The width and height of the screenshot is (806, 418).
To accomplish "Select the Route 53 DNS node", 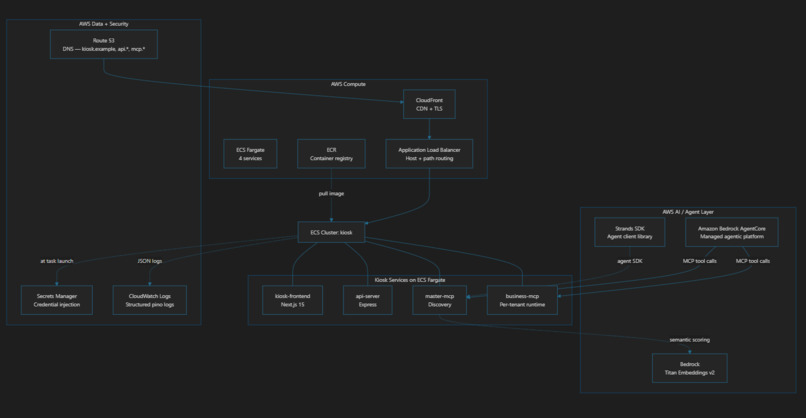I will point(104,44).
